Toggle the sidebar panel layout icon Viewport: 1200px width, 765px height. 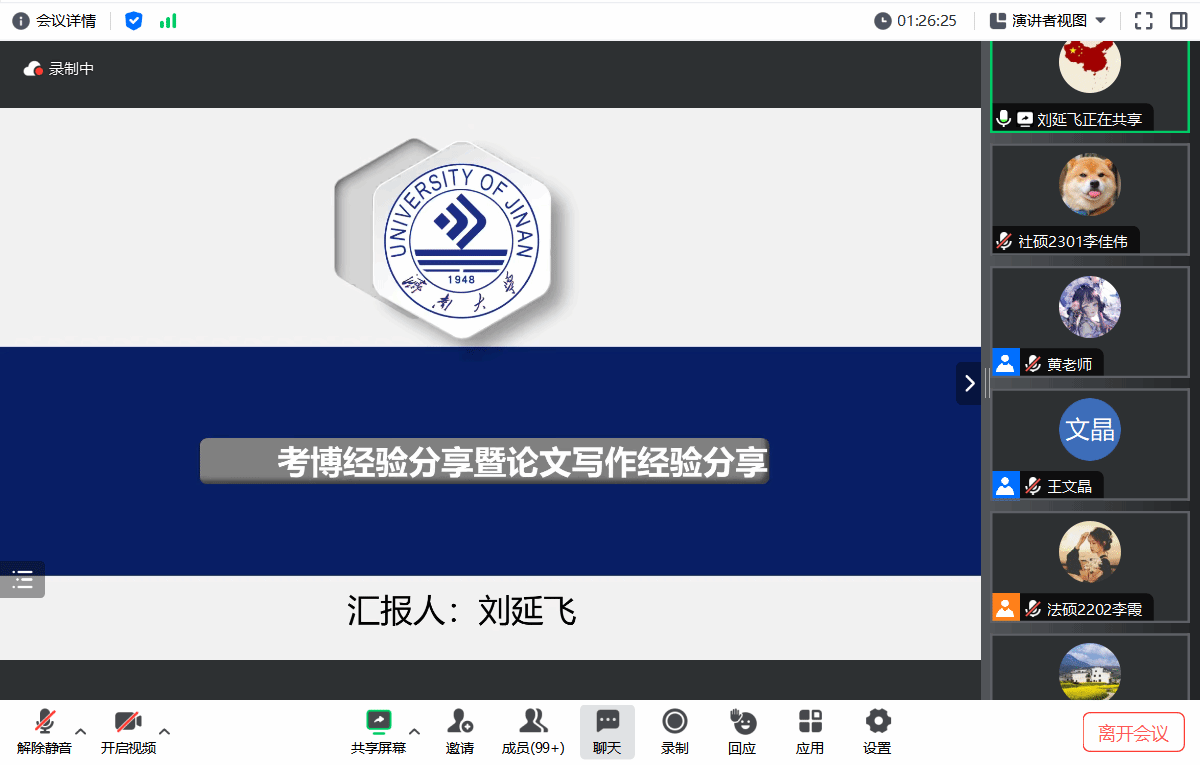coord(1178,20)
